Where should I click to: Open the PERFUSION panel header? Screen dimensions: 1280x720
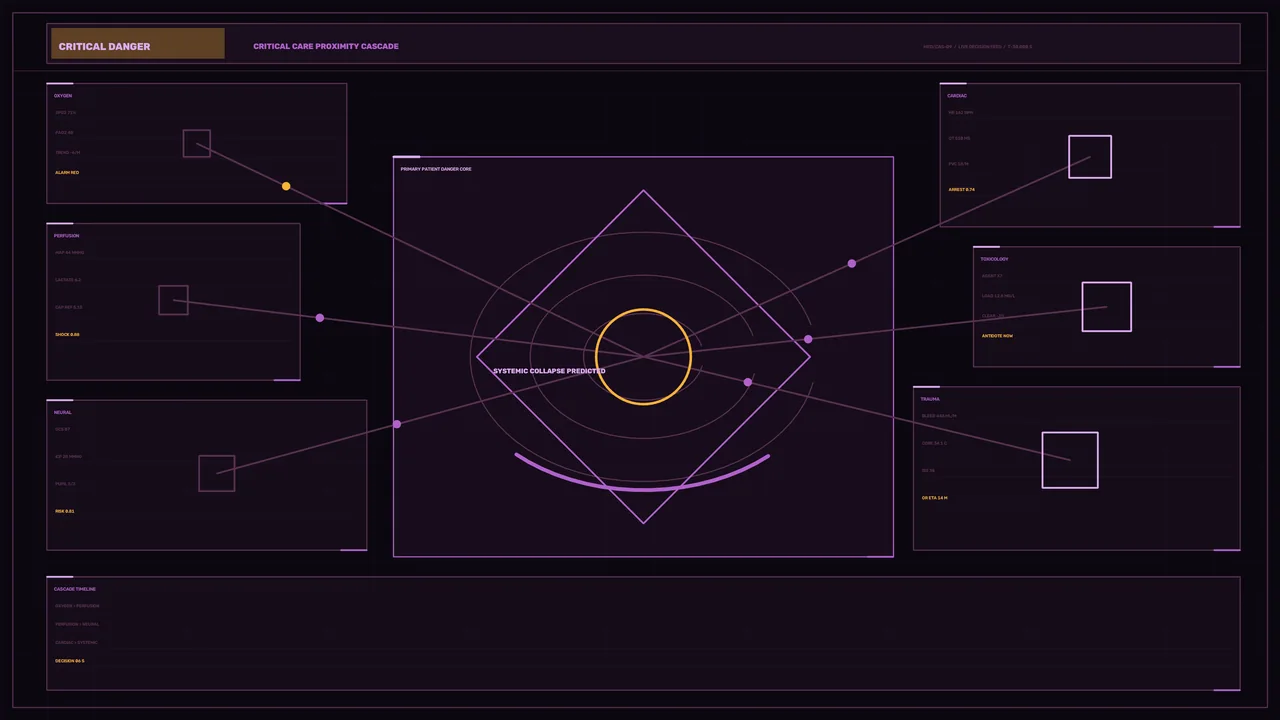pyautogui.click(x=67, y=236)
